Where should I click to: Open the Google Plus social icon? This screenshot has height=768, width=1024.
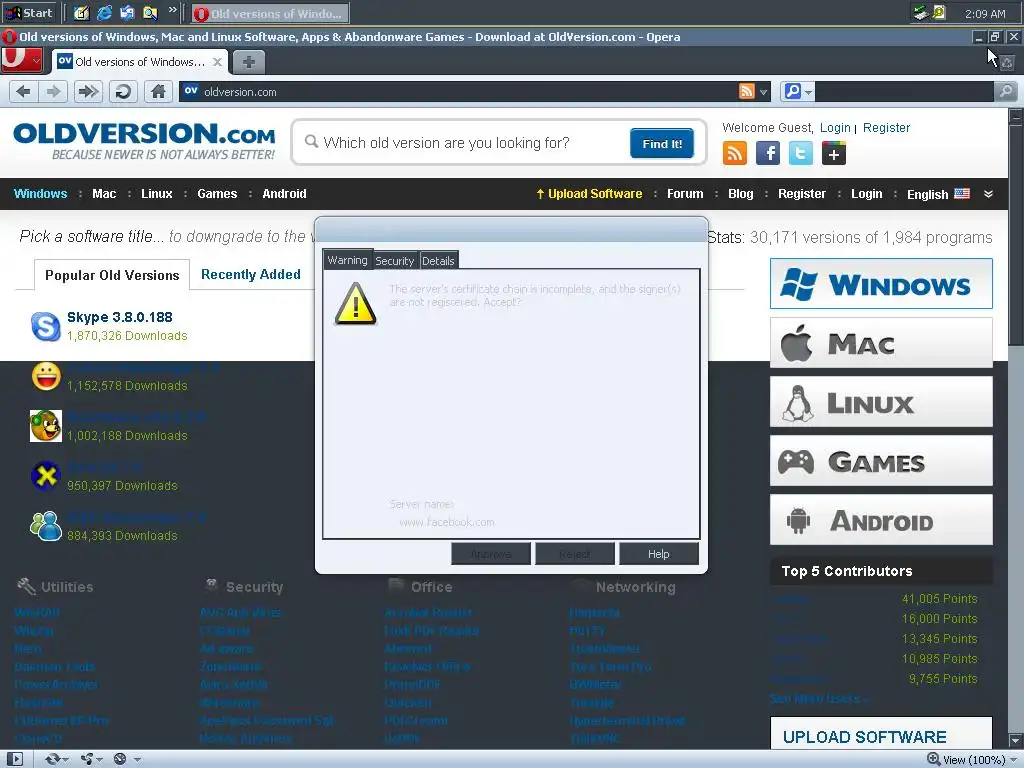click(x=834, y=153)
